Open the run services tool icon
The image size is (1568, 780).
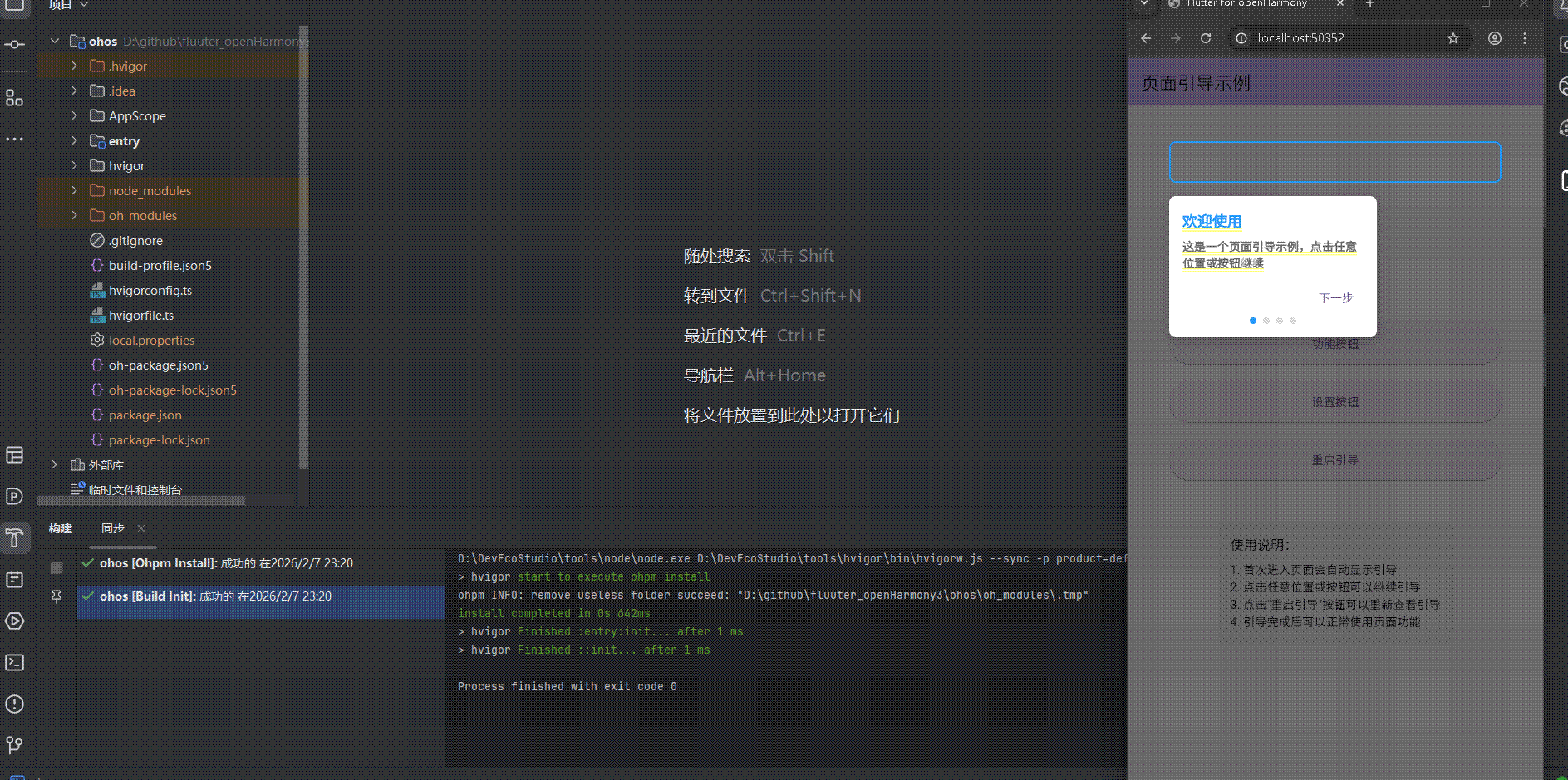(14, 621)
